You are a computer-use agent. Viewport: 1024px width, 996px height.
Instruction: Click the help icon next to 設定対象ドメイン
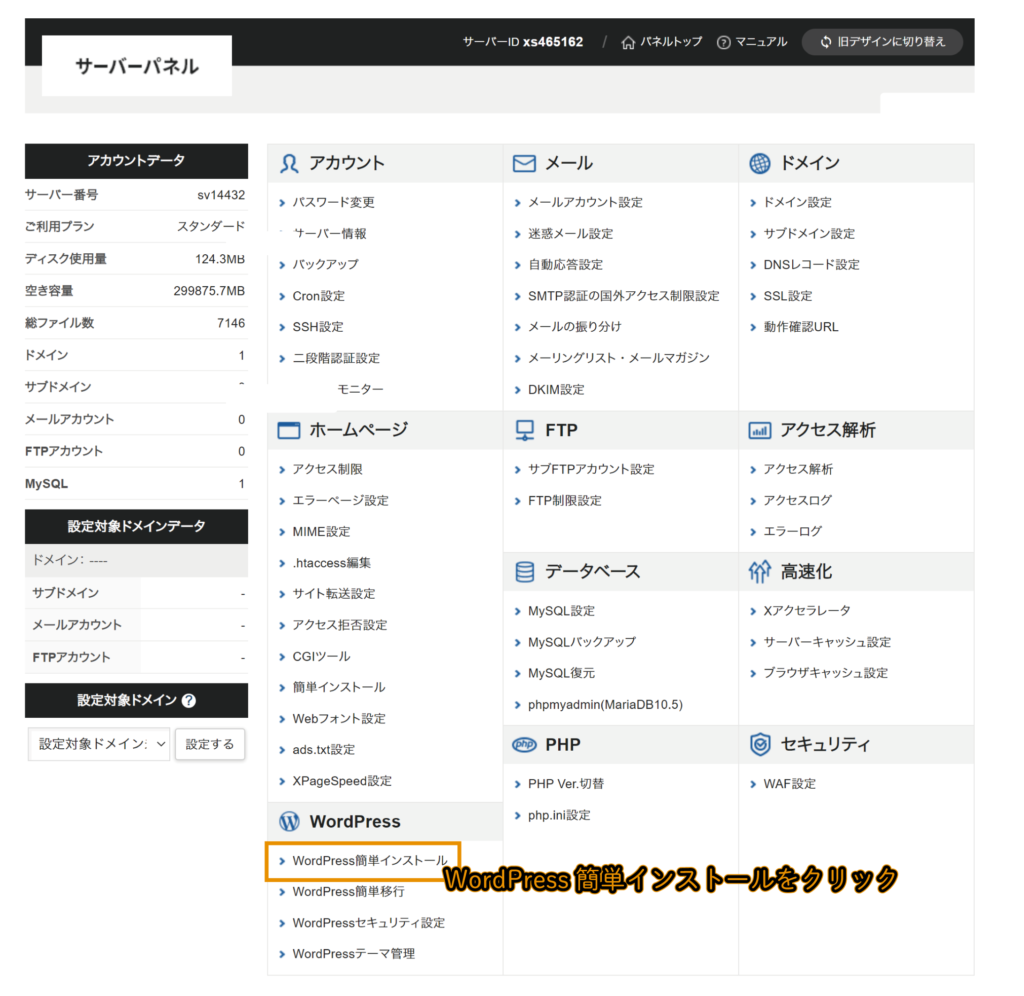[189, 701]
